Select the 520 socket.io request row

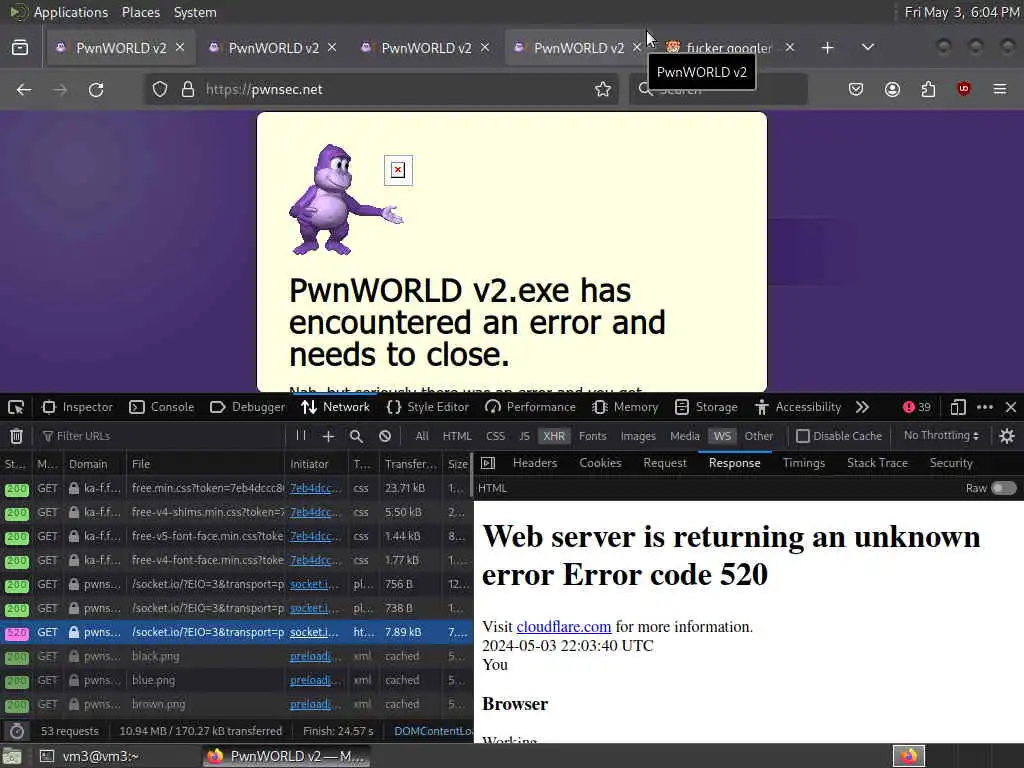tap(236, 632)
